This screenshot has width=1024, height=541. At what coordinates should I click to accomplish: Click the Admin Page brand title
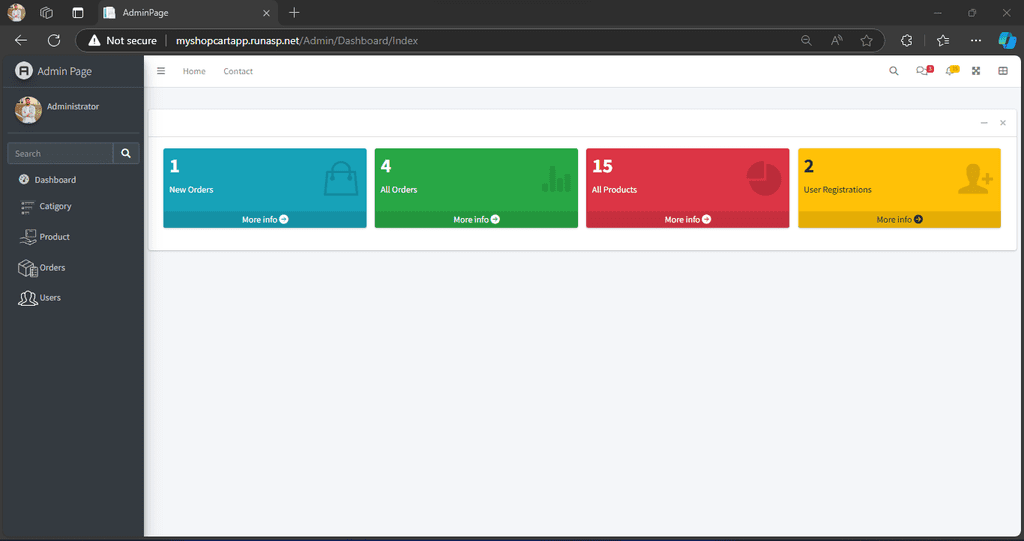[x=65, y=71]
